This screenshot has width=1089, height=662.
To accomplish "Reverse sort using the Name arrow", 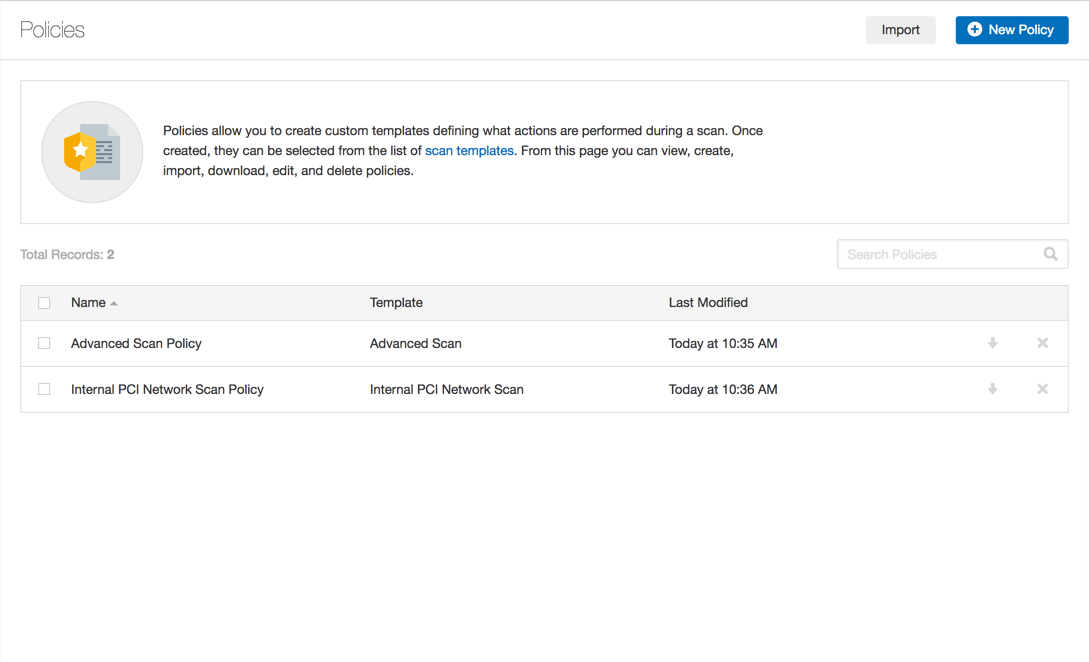I will pyautogui.click(x=114, y=303).
